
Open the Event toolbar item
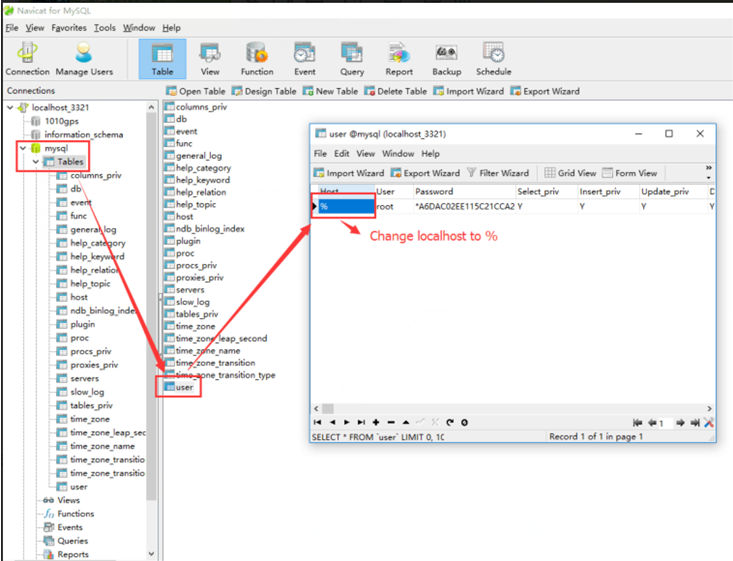pos(304,59)
